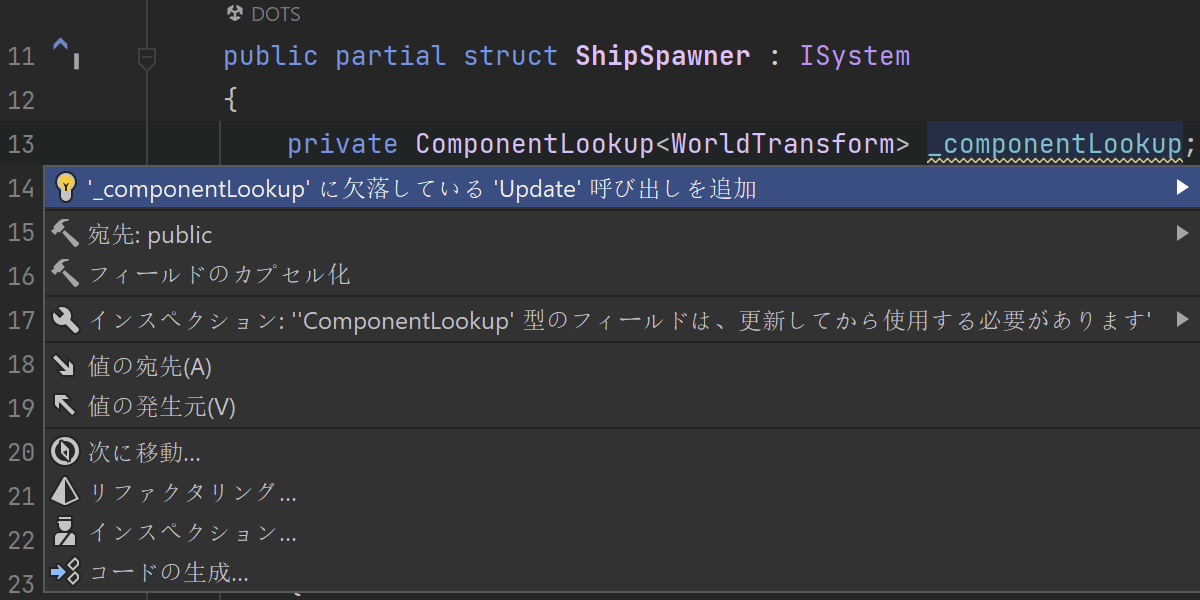Open the リファクタリング... menu entry
The width and height of the screenshot is (1200, 600).
tap(192, 492)
